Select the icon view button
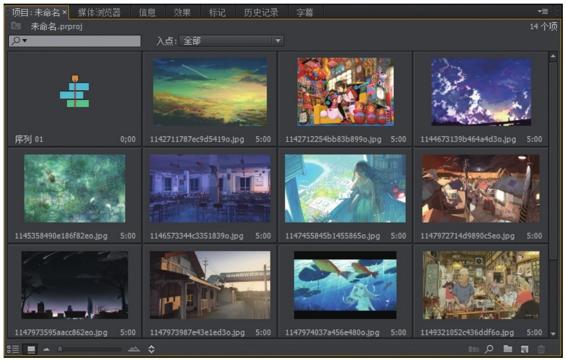Viewport: 566px width, 361px height. click(x=31, y=349)
